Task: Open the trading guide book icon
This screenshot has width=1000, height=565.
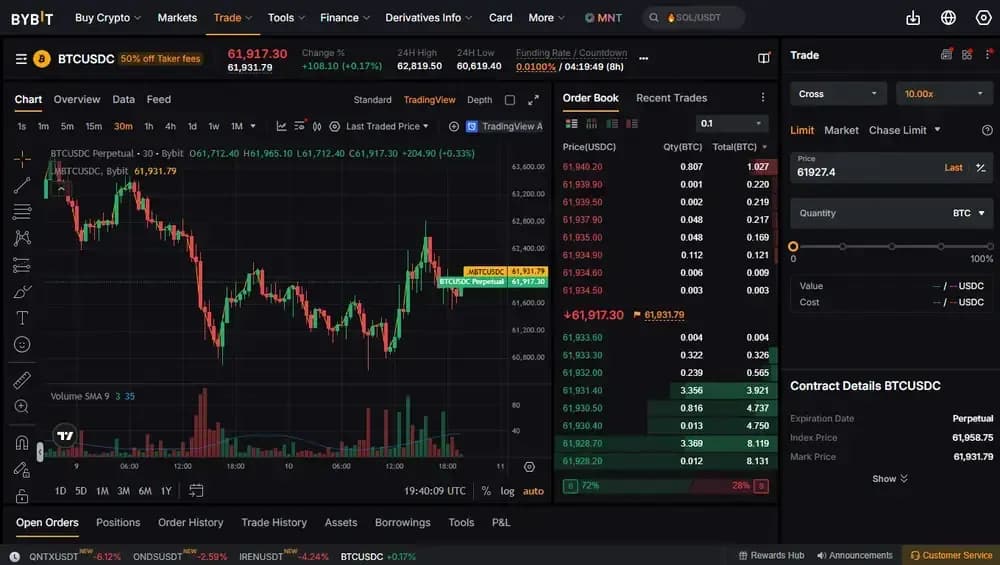Action: pyautogui.click(x=763, y=58)
